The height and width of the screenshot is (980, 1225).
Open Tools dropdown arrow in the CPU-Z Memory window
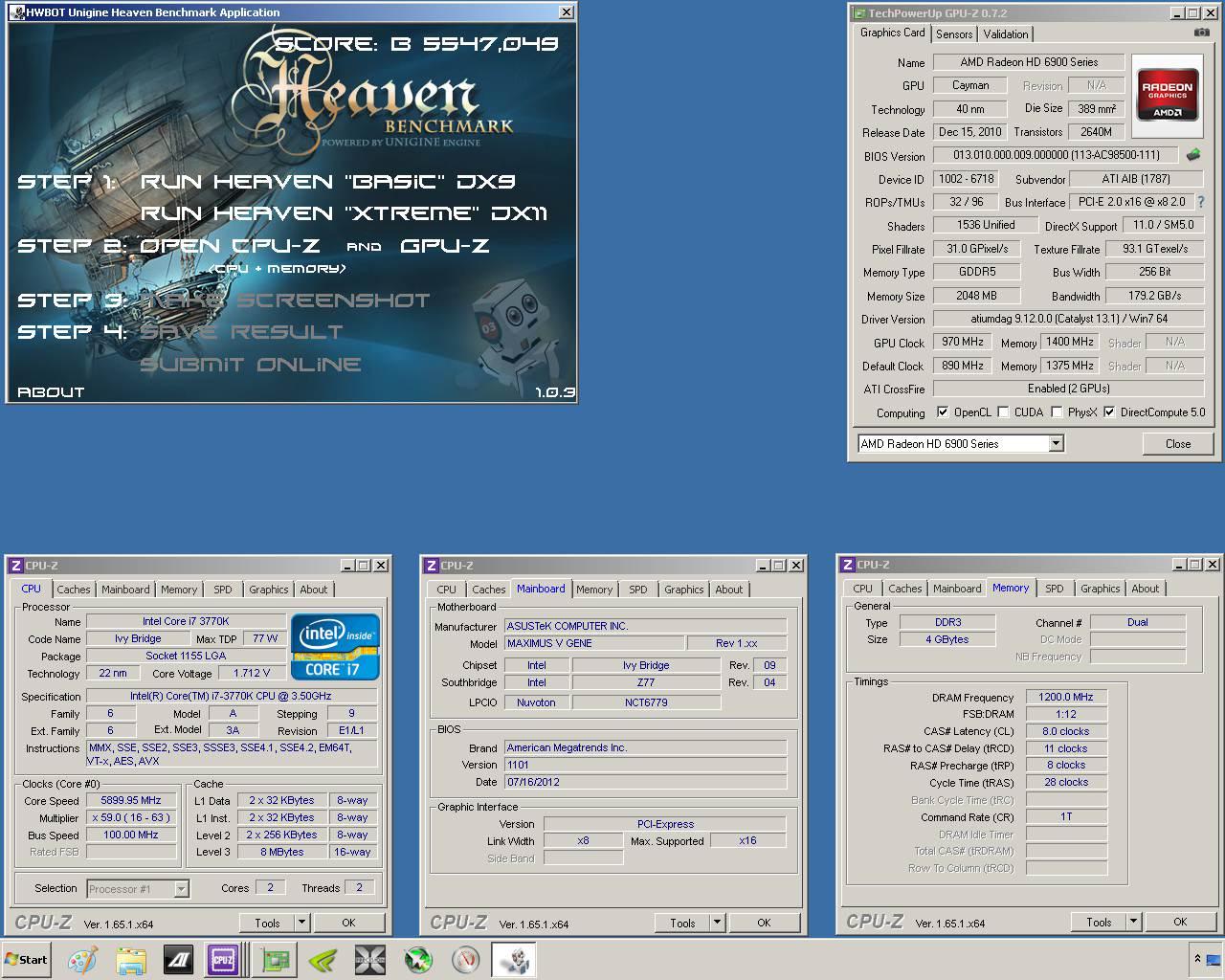coord(1133,922)
